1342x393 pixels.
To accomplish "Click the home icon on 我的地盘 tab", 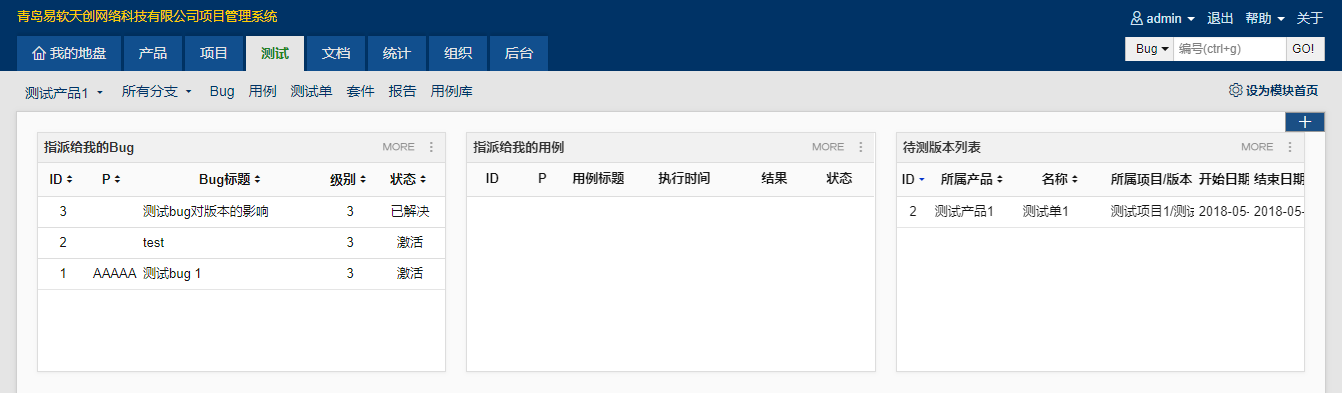I will pyautogui.click(x=39, y=53).
